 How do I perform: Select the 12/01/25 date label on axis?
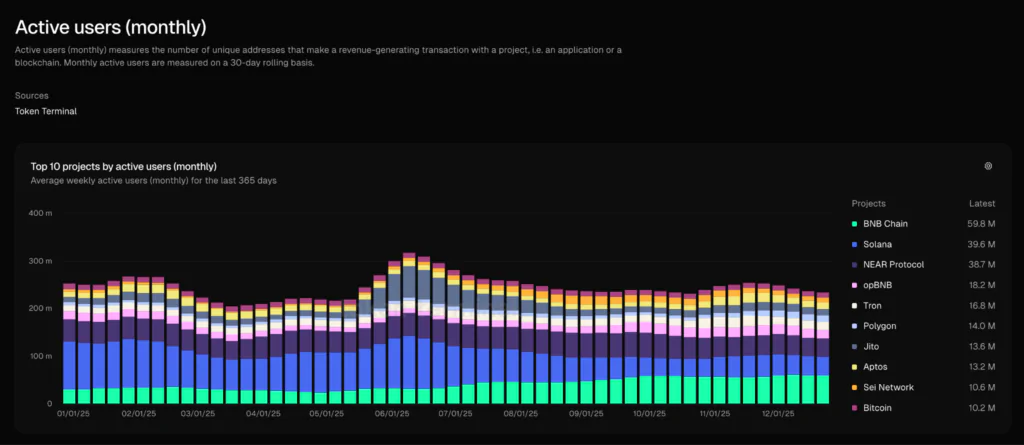[776, 413]
